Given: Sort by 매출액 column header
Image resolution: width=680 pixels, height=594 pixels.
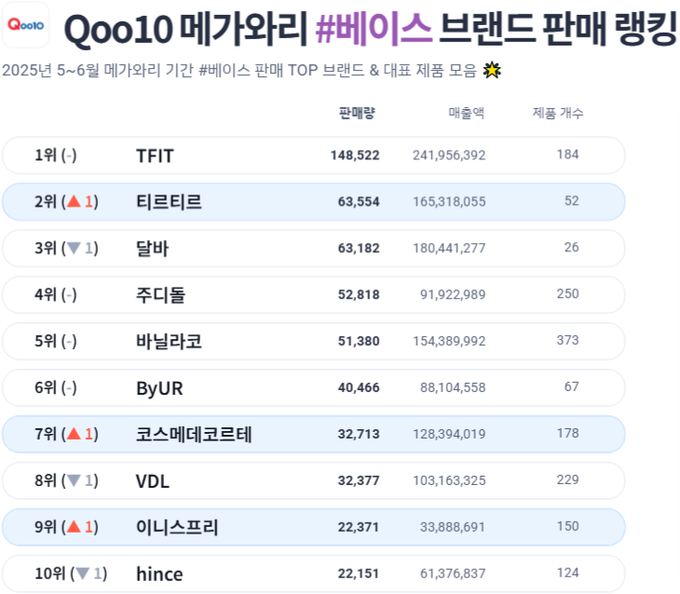Looking at the screenshot, I should click(466, 113).
